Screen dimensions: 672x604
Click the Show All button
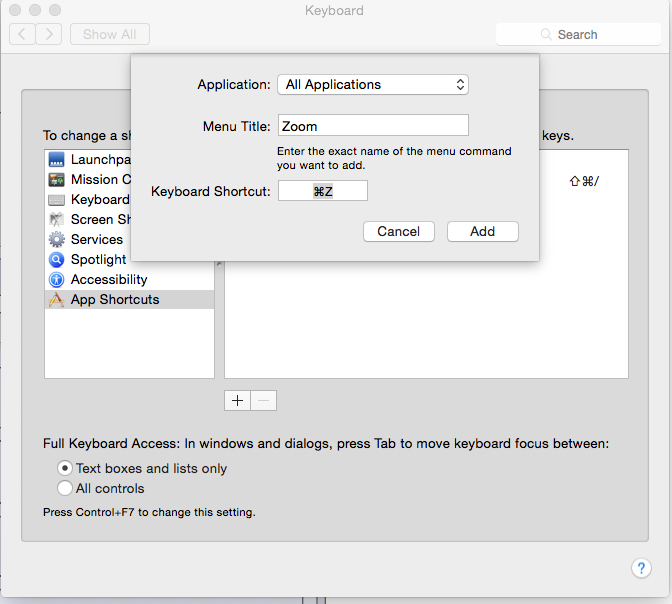pos(110,34)
